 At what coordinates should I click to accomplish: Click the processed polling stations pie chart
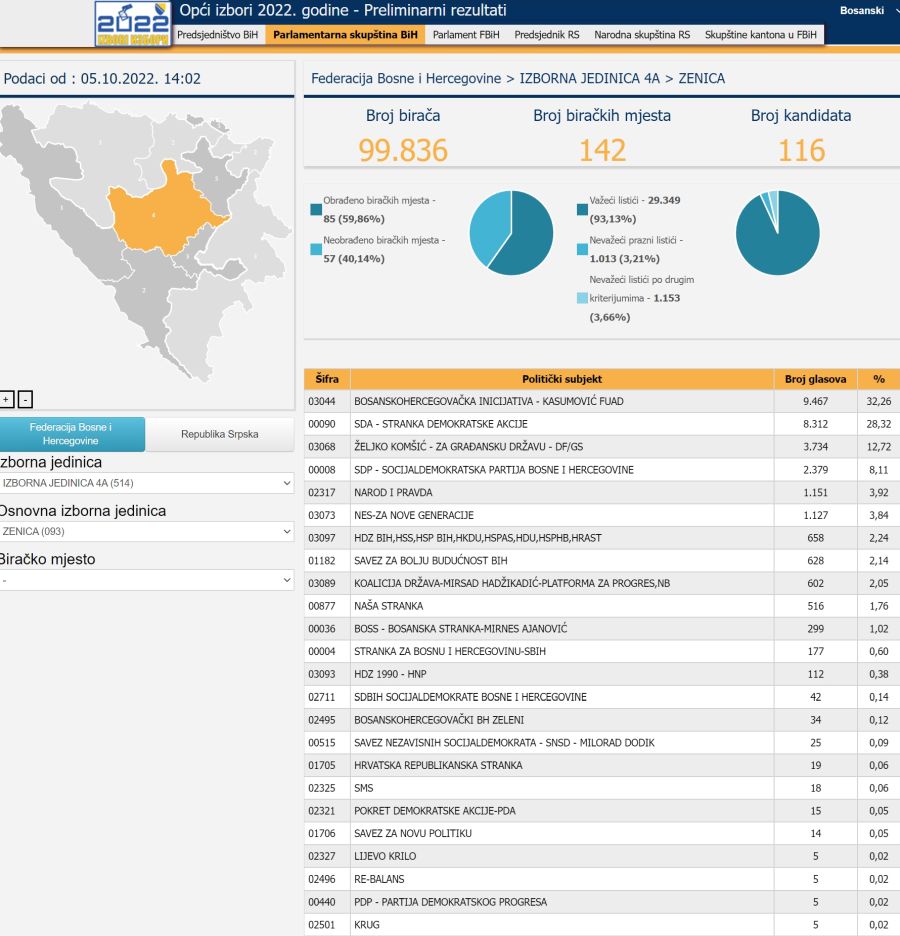pyautogui.click(x=511, y=232)
